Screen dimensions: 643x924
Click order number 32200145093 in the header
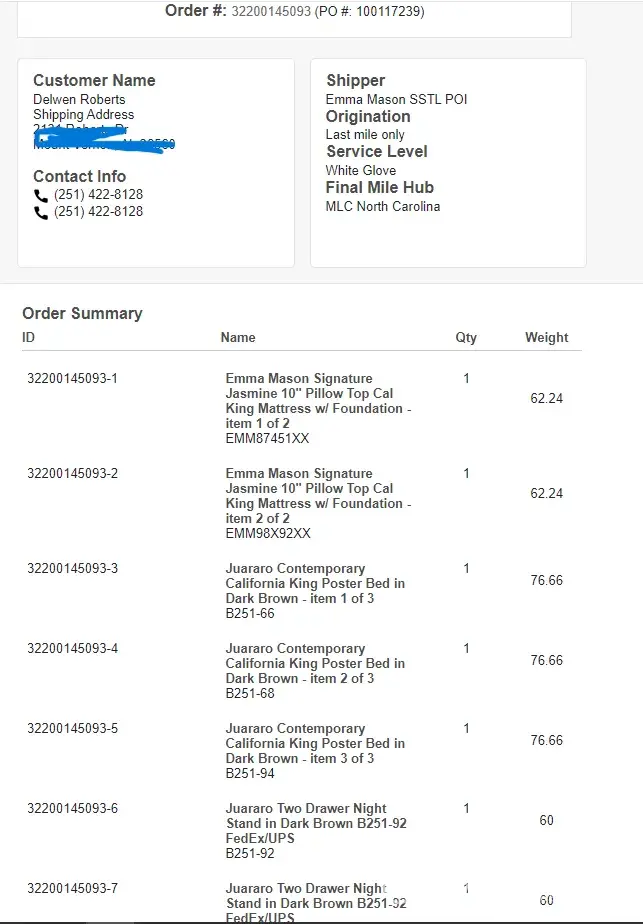(x=271, y=12)
